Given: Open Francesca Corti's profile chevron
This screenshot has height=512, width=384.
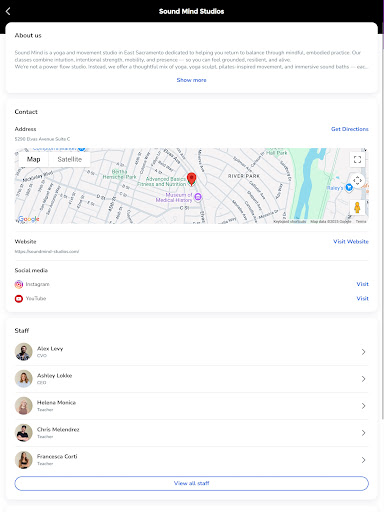Looking at the screenshot, I should (363, 460).
